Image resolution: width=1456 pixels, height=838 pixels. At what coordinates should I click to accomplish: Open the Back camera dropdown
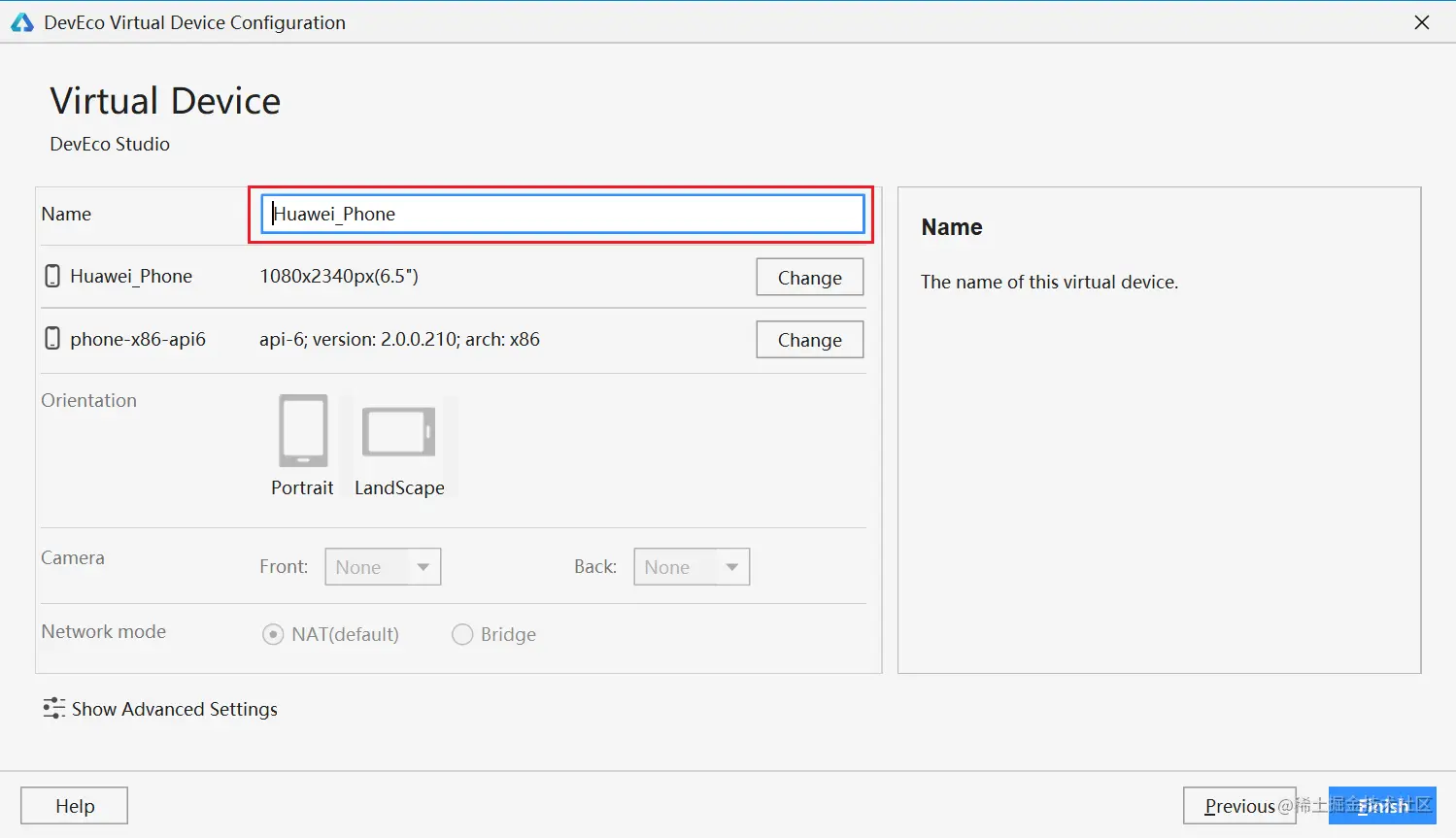(692, 567)
